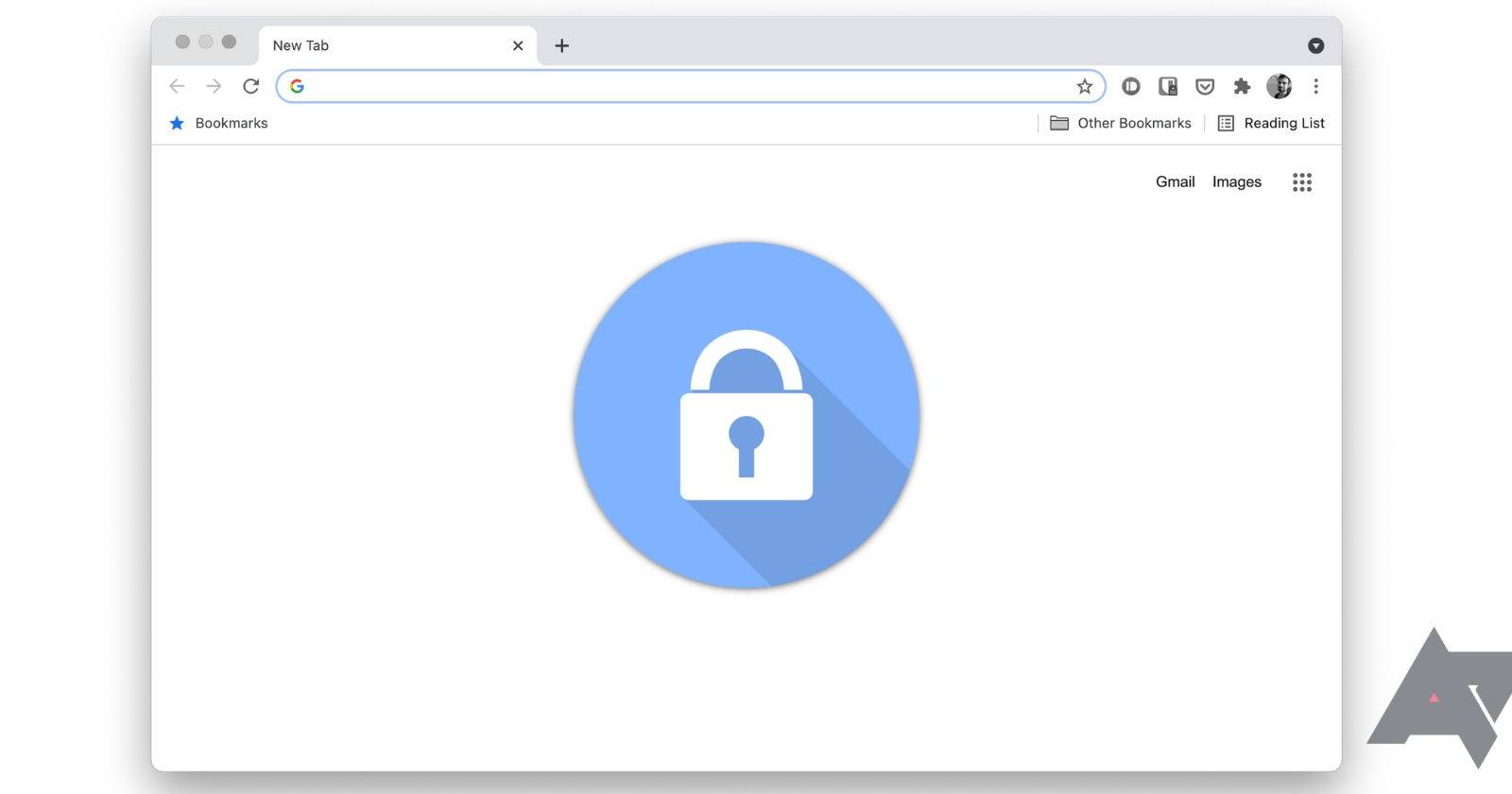
Task: Open the Google apps grid
Action: pos(1302,182)
